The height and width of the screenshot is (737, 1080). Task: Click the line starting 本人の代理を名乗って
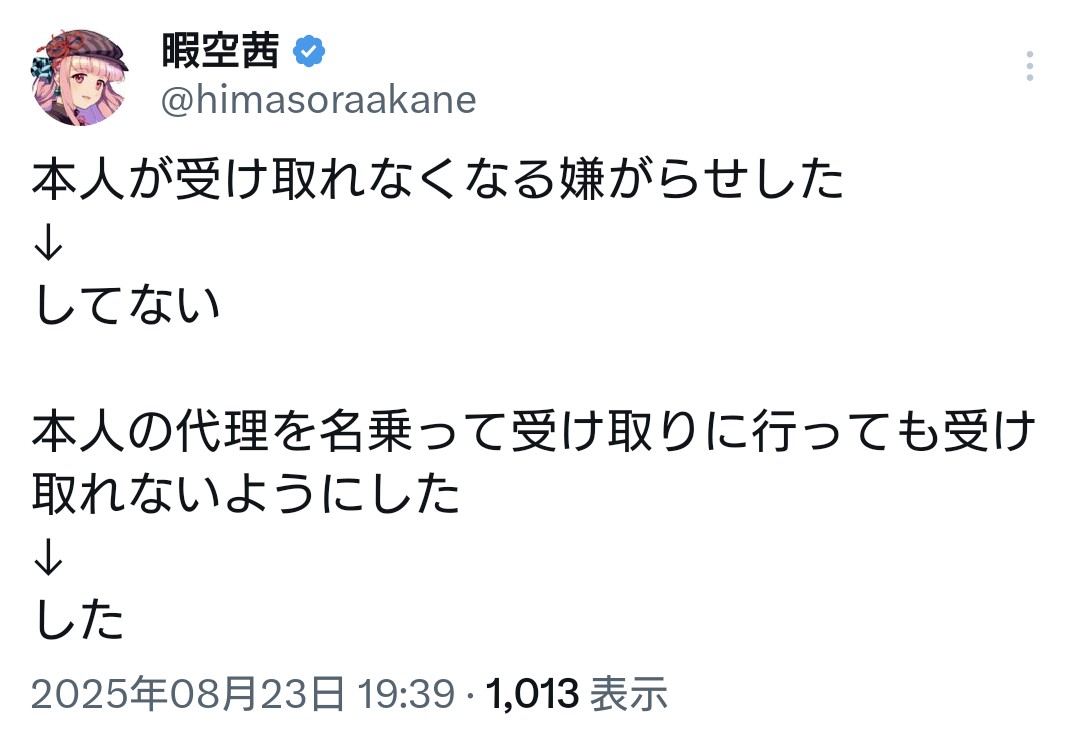pyautogui.click(x=534, y=430)
